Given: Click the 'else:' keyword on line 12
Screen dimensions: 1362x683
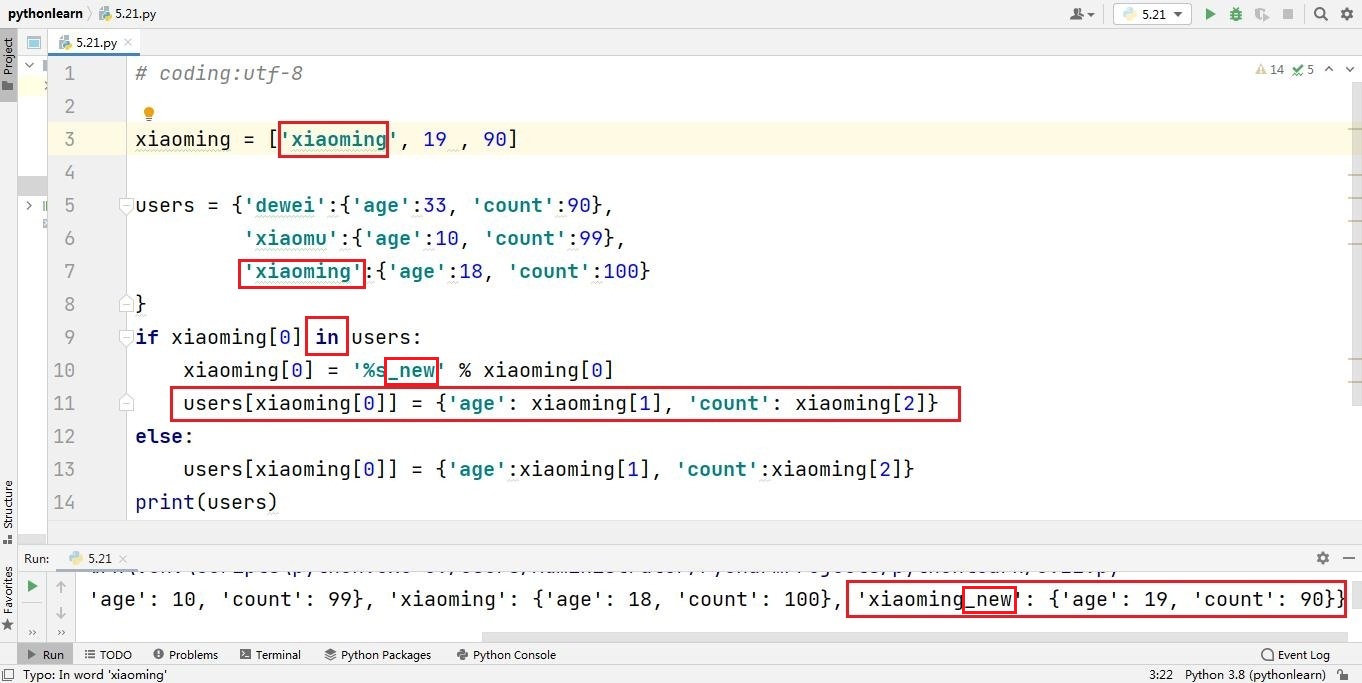Looking at the screenshot, I should (x=164, y=436).
